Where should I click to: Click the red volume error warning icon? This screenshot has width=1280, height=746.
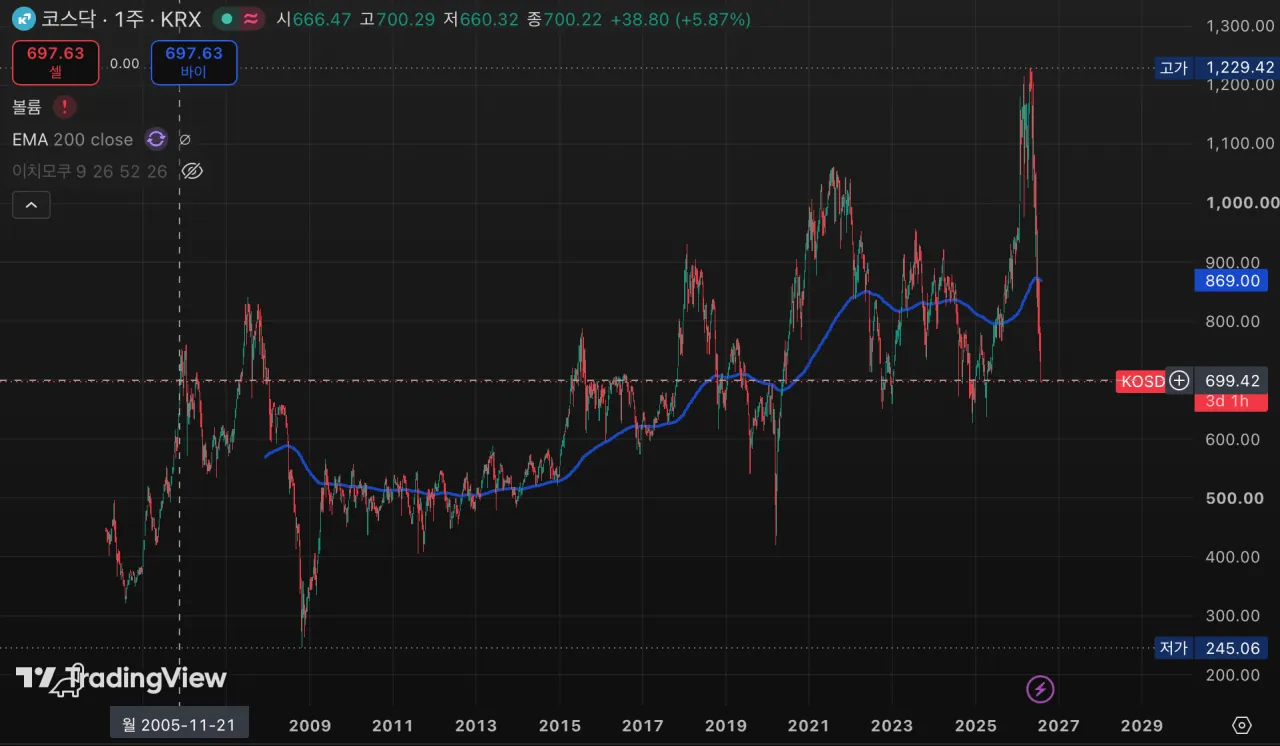point(65,106)
